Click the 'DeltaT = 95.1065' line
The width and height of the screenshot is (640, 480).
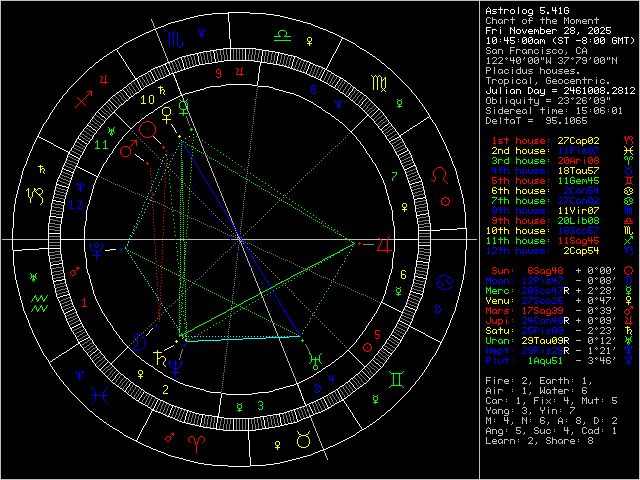(536, 120)
